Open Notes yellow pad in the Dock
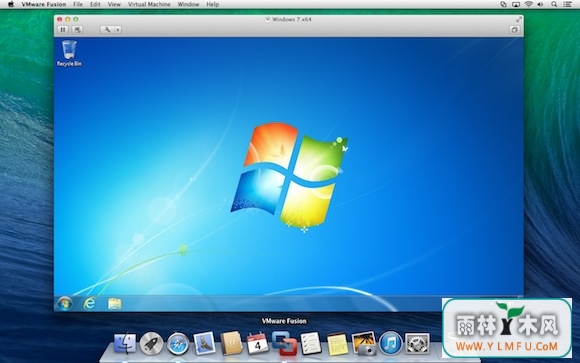 (x=337, y=344)
